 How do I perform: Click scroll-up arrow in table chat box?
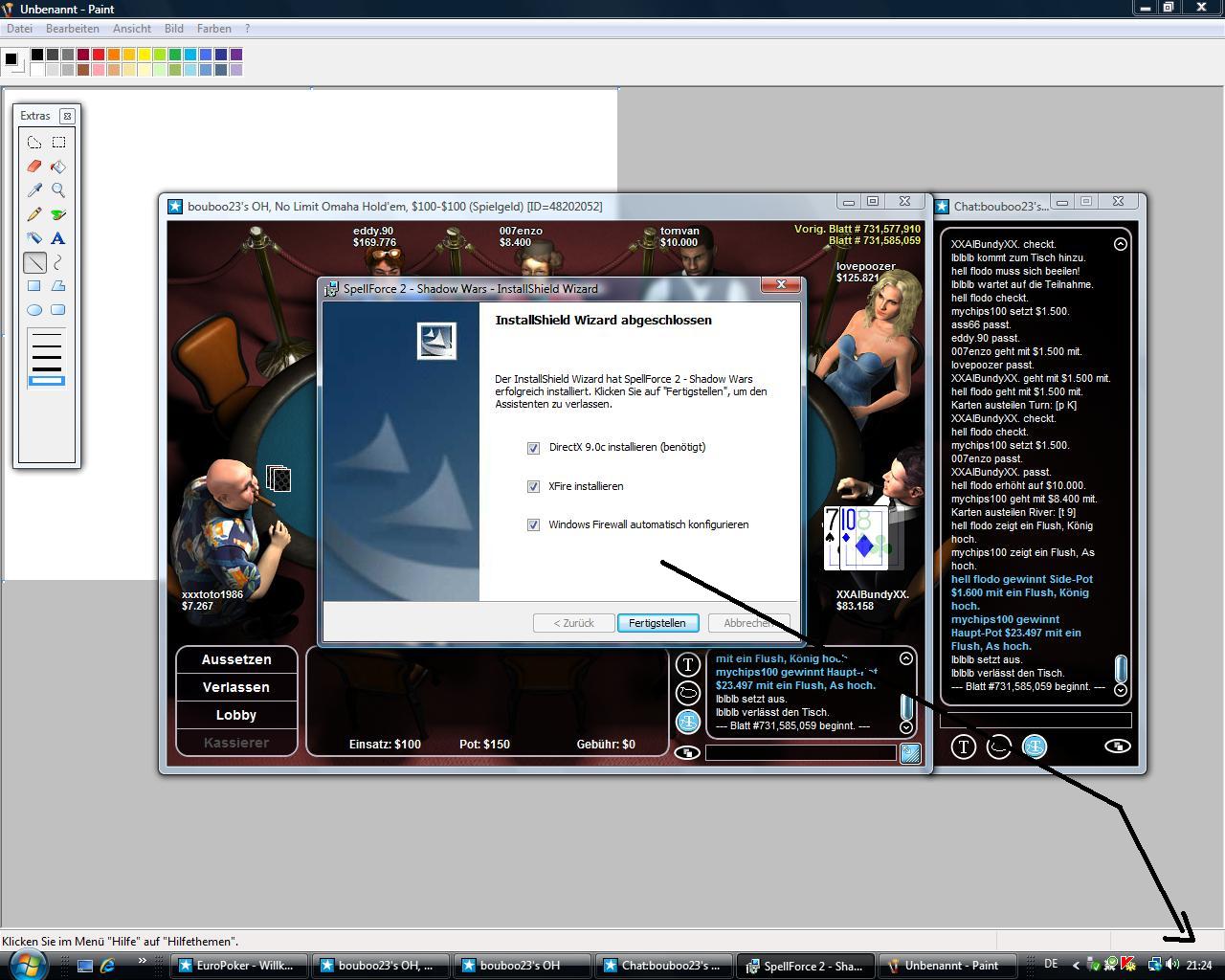click(906, 658)
